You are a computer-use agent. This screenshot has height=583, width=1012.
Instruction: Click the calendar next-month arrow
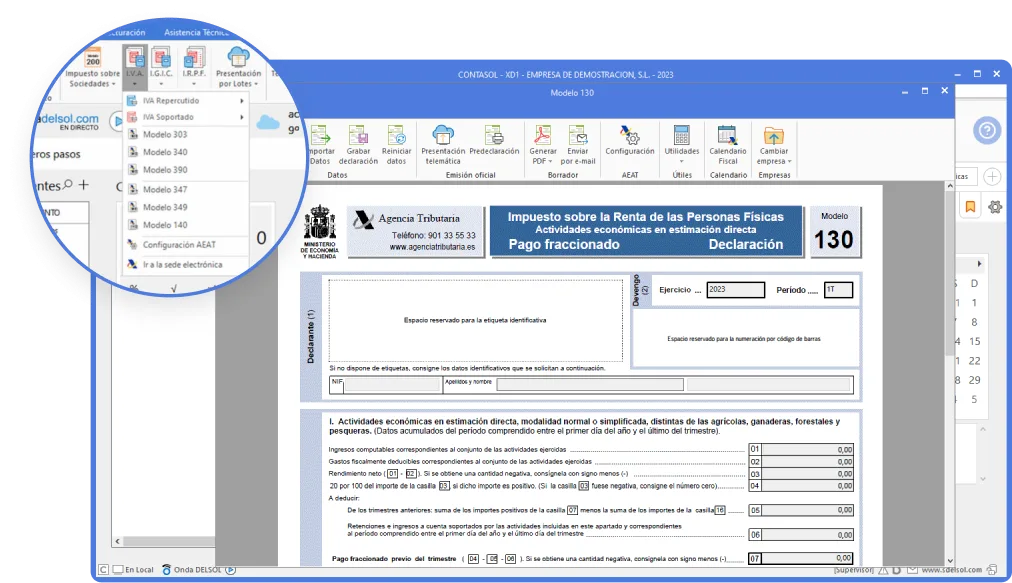979,264
